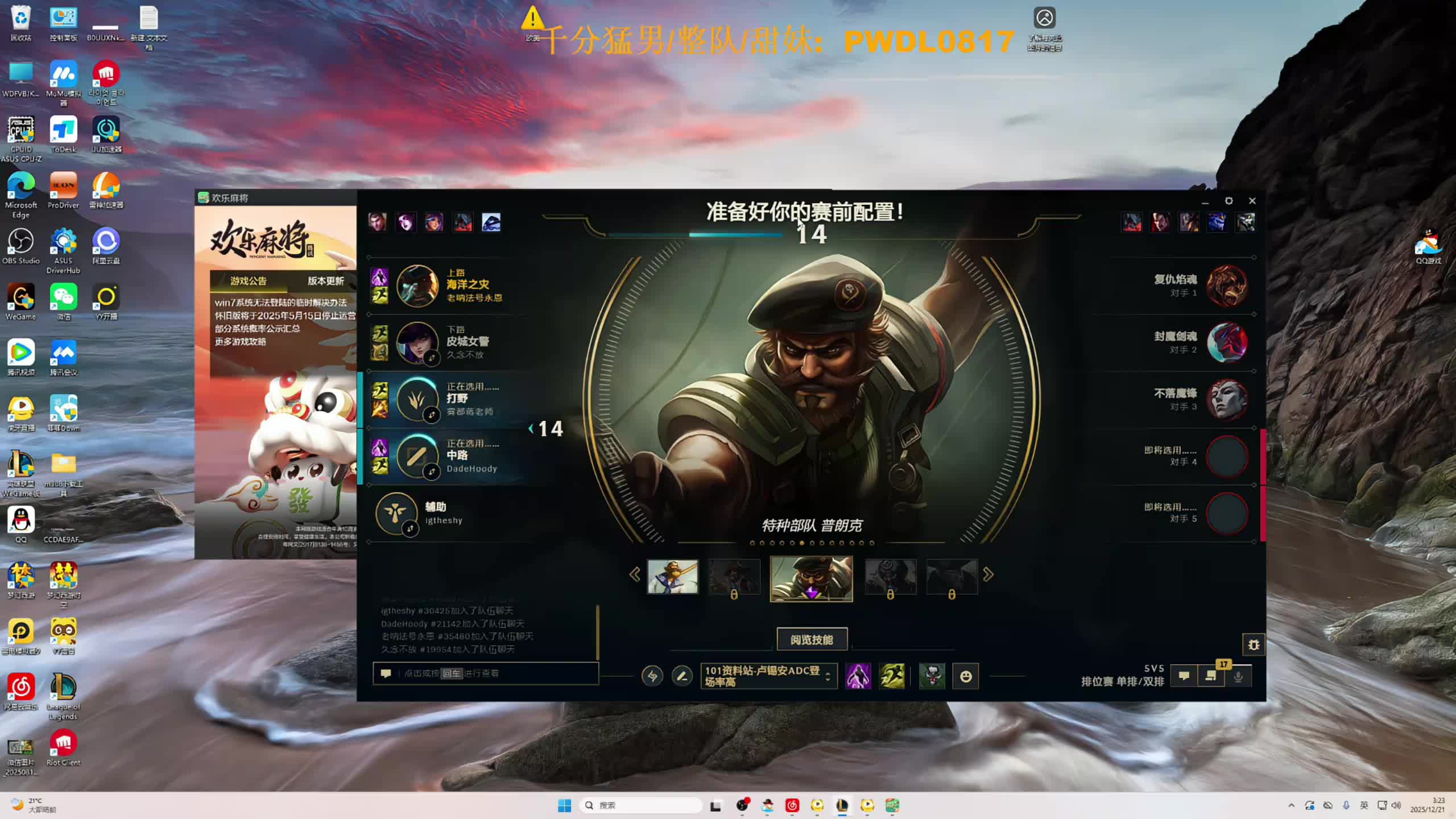1456x819 pixels.
Task: Open the rune page dropdown 101资料站
Action: point(768,676)
